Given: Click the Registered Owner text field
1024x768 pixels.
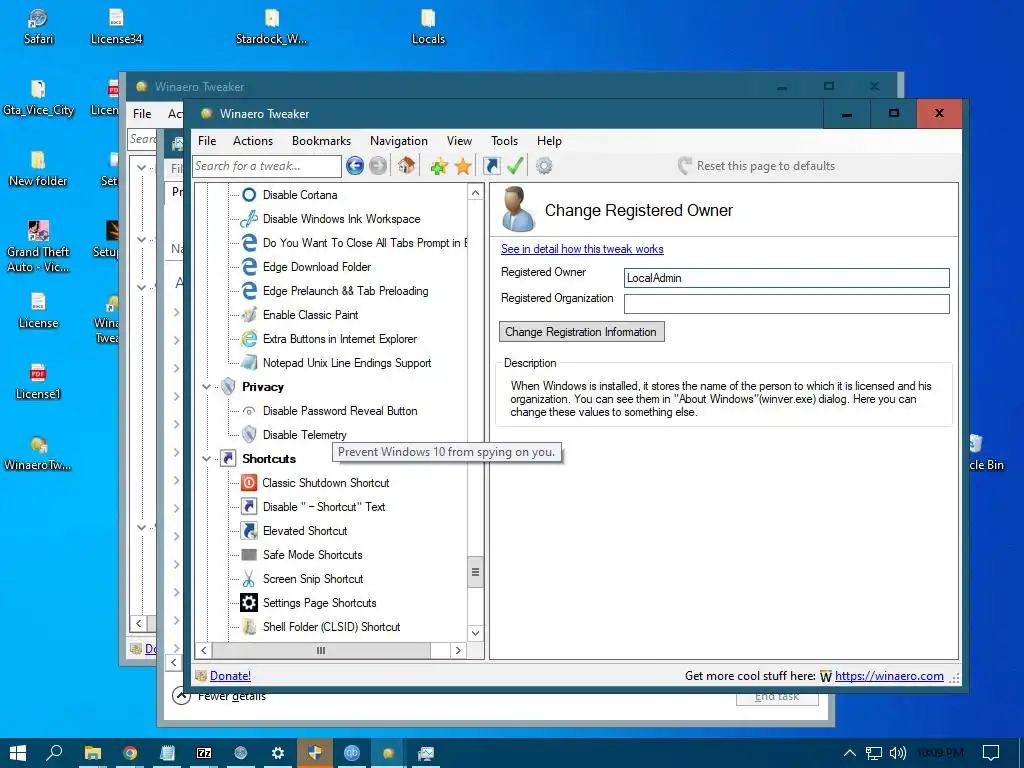Looking at the screenshot, I should coord(786,278).
